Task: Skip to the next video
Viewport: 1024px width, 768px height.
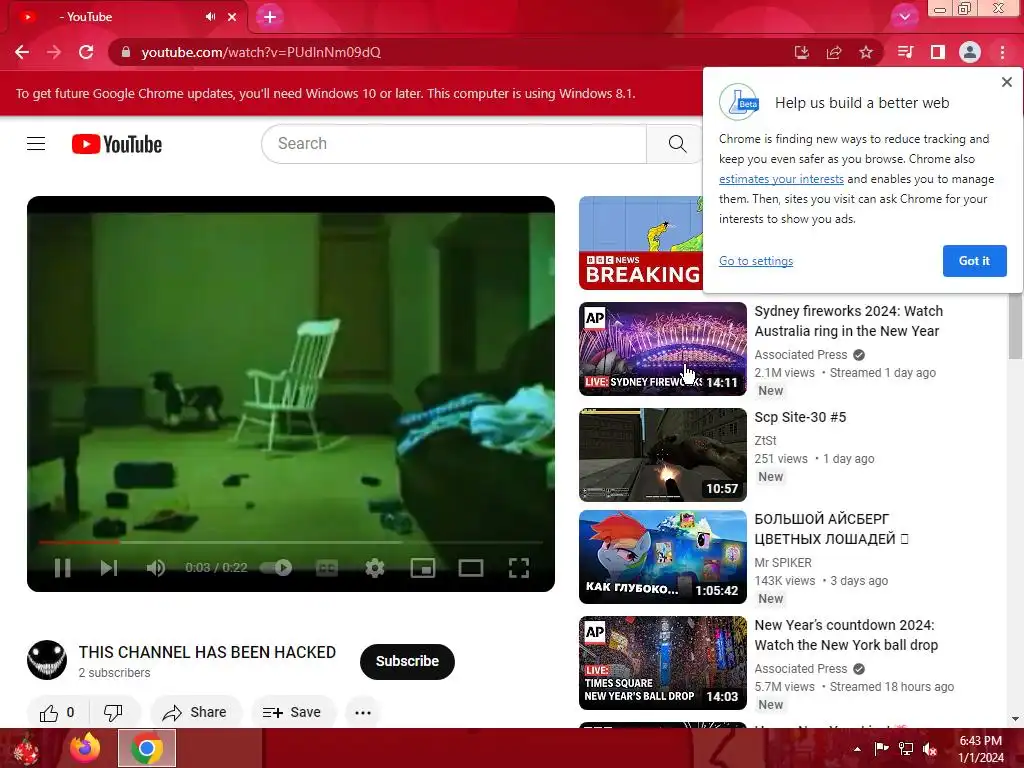Action: pyautogui.click(x=109, y=568)
